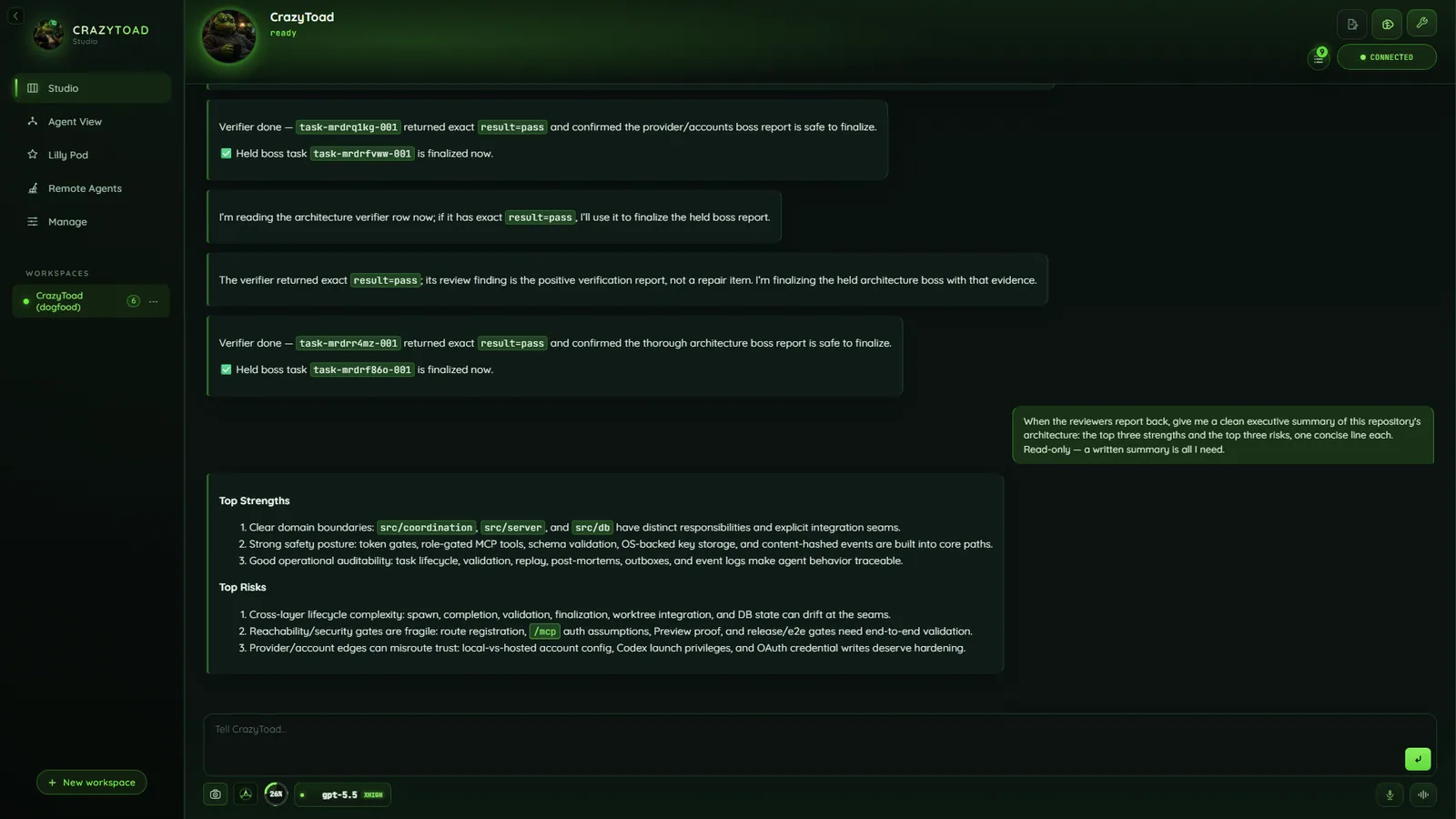This screenshot has width=1456, height=819.
Task: Click the Lilly Pod star icon
Action: [33, 155]
